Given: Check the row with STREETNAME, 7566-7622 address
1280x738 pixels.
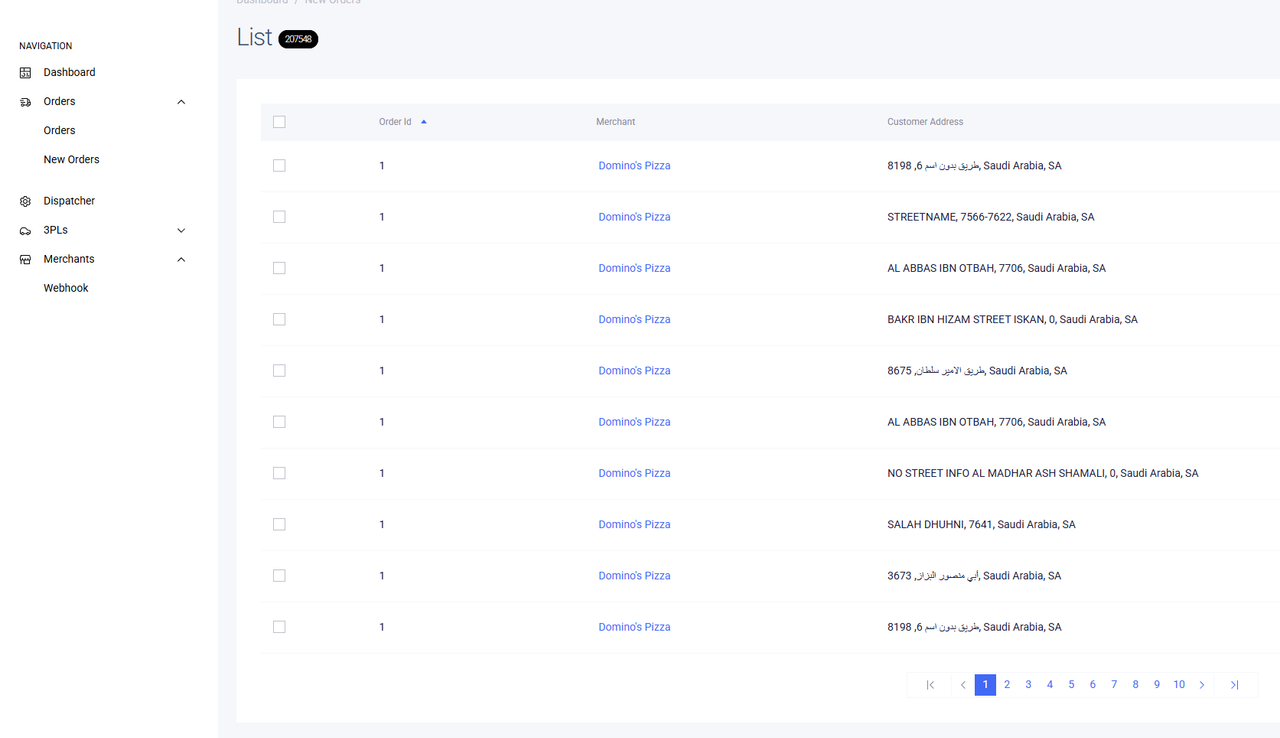Looking at the screenshot, I should pyautogui.click(x=279, y=217).
